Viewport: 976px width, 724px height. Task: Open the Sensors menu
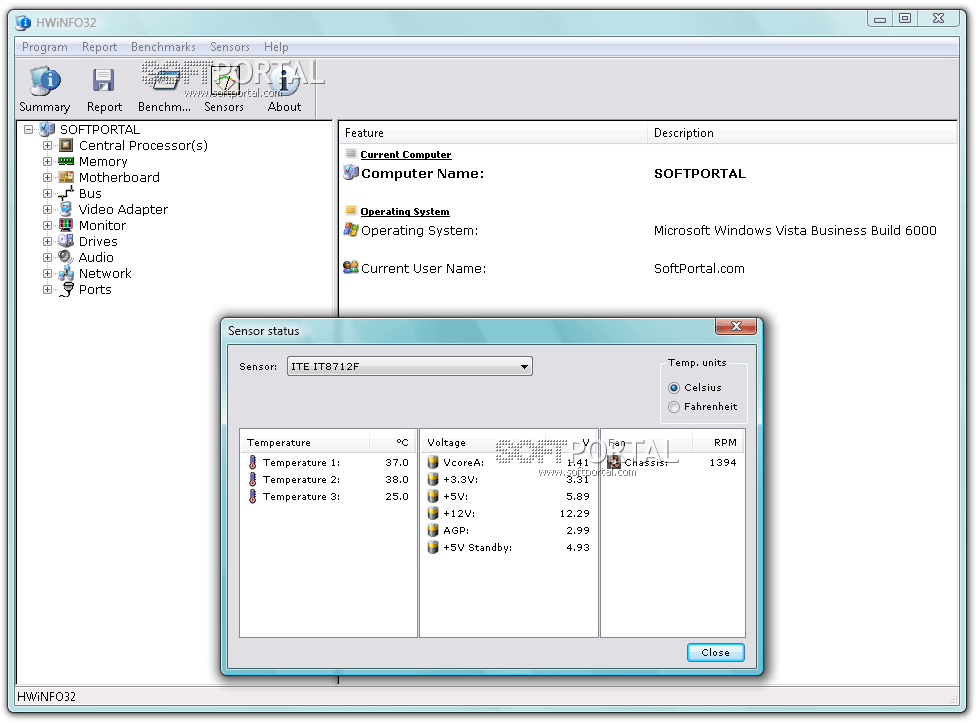tap(230, 47)
